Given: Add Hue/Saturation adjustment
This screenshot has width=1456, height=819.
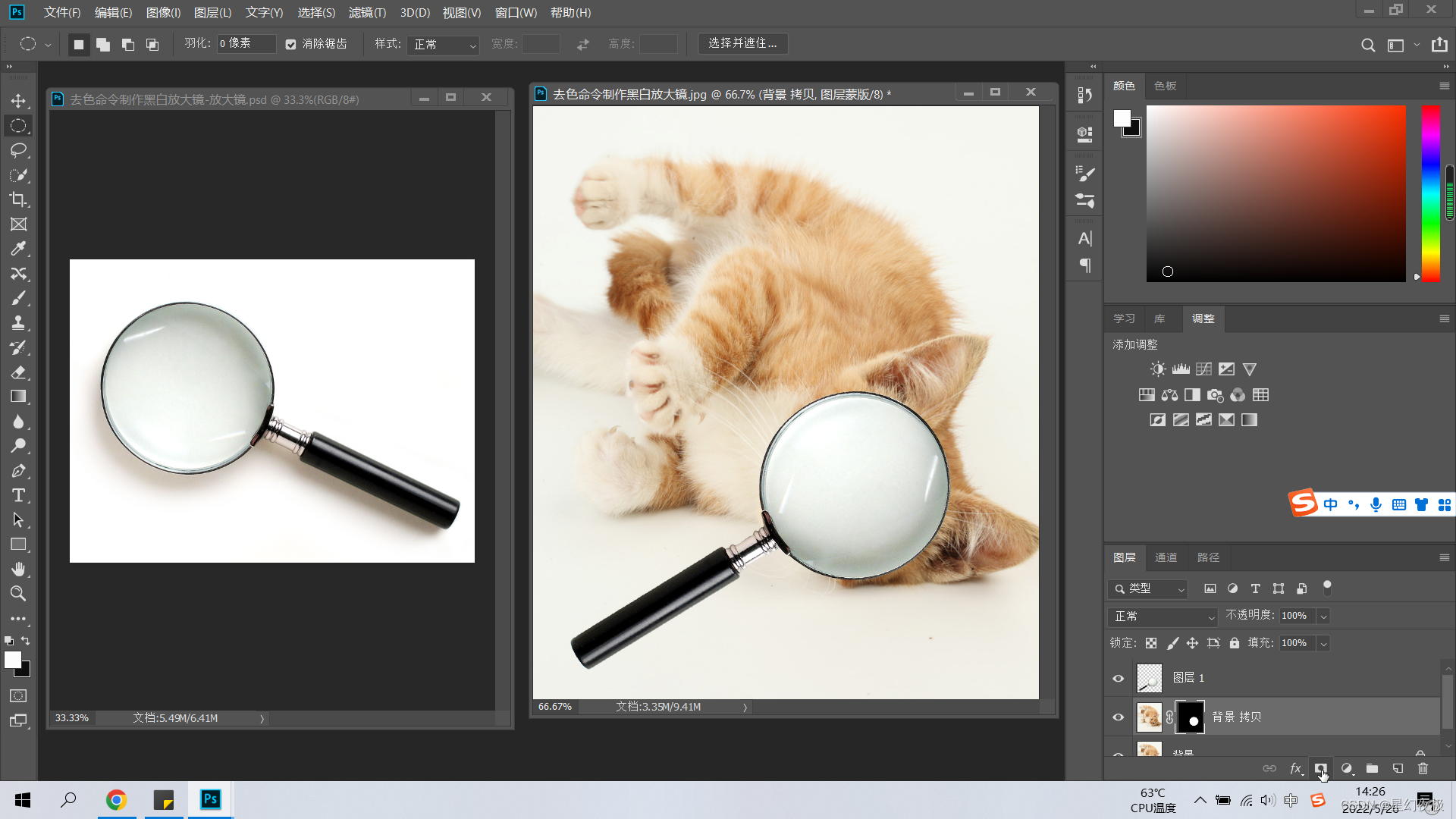Looking at the screenshot, I should click(x=1147, y=395).
